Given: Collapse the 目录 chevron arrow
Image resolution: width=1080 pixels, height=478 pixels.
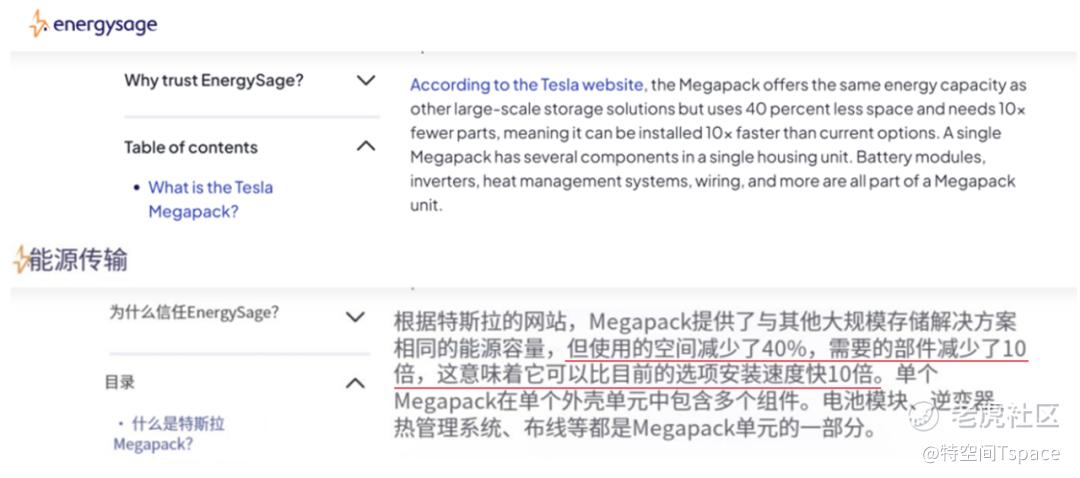Looking at the screenshot, I should [x=355, y=382].
